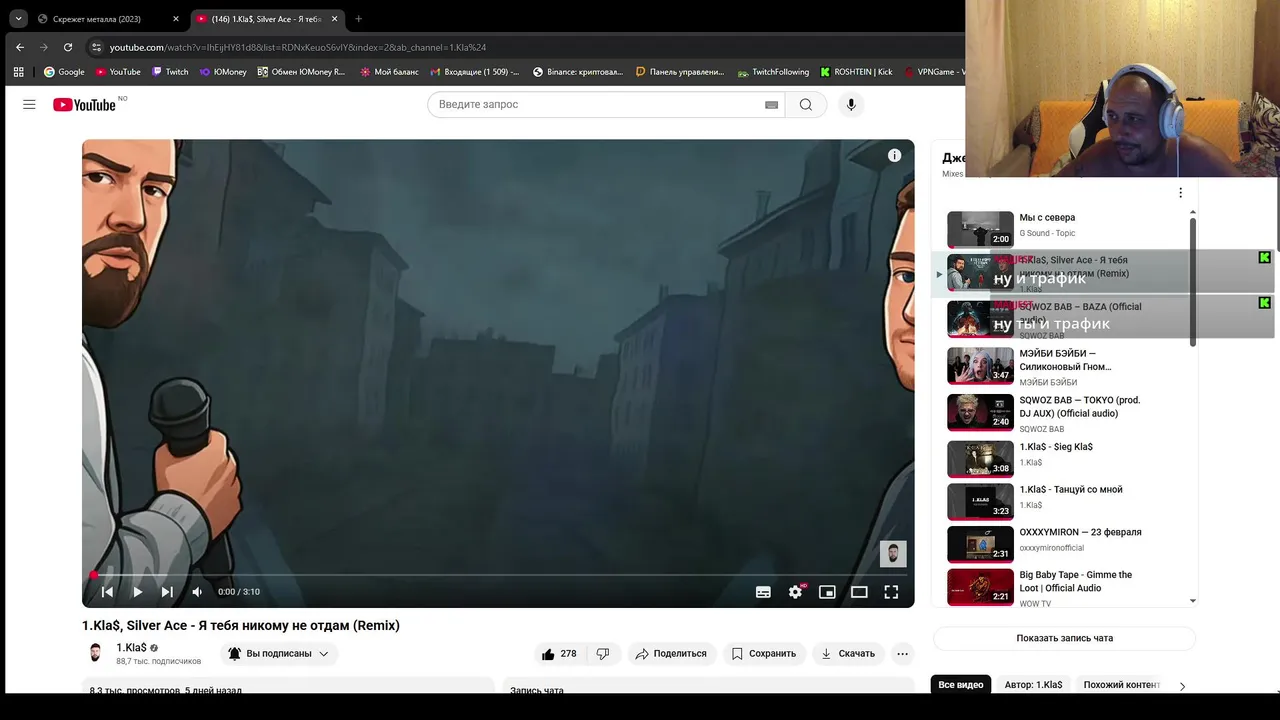This screenshot has height=720, width=1280.
Task: Go back in the browser
Action: (20, 47)
